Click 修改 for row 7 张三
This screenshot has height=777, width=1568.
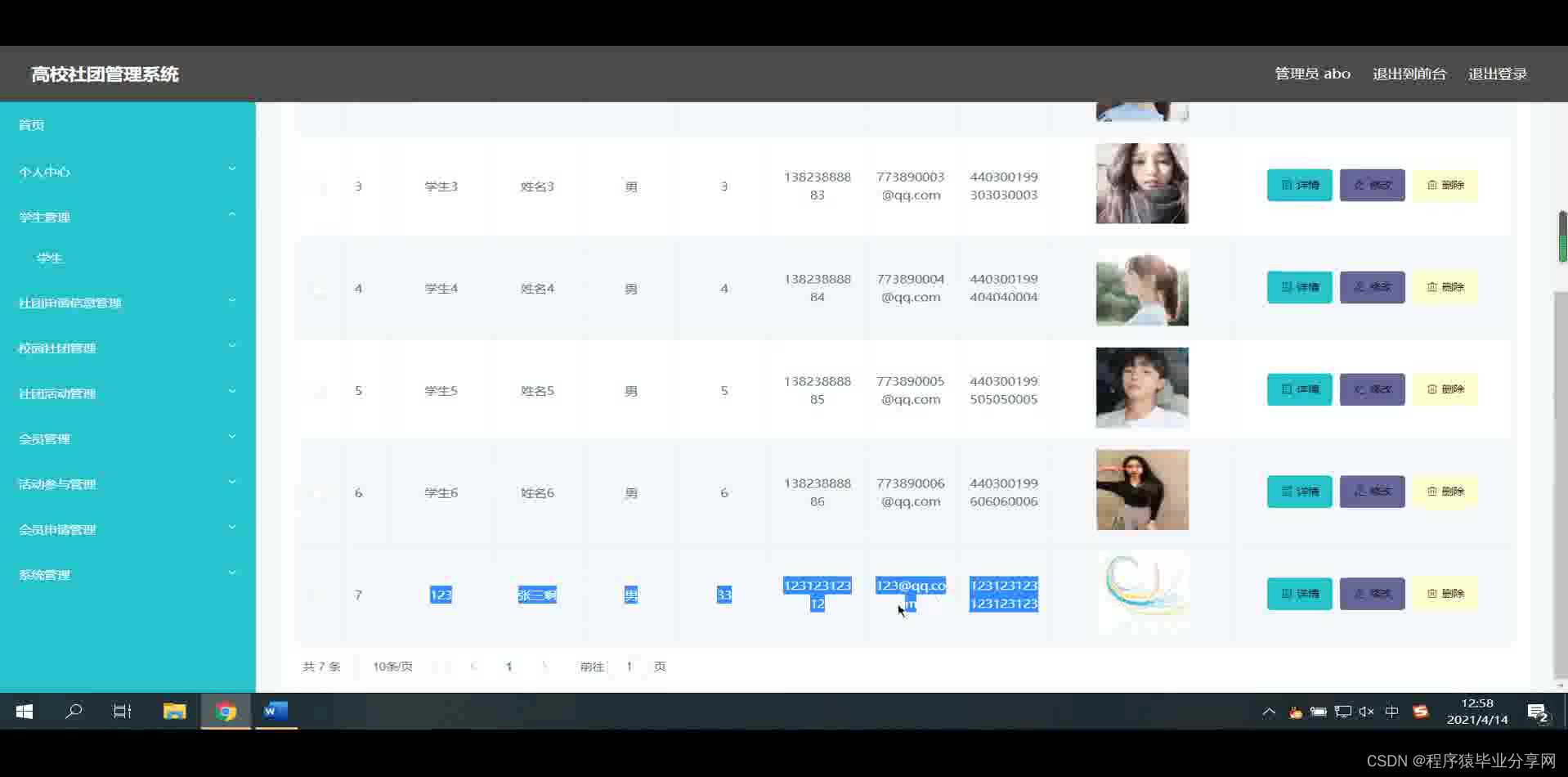pos(1372,594)
